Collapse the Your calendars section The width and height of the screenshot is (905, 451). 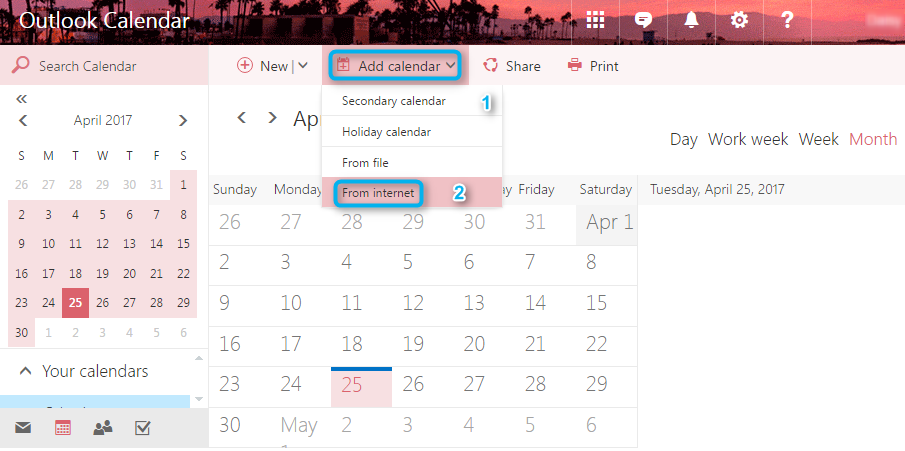(x=25, y=371)
